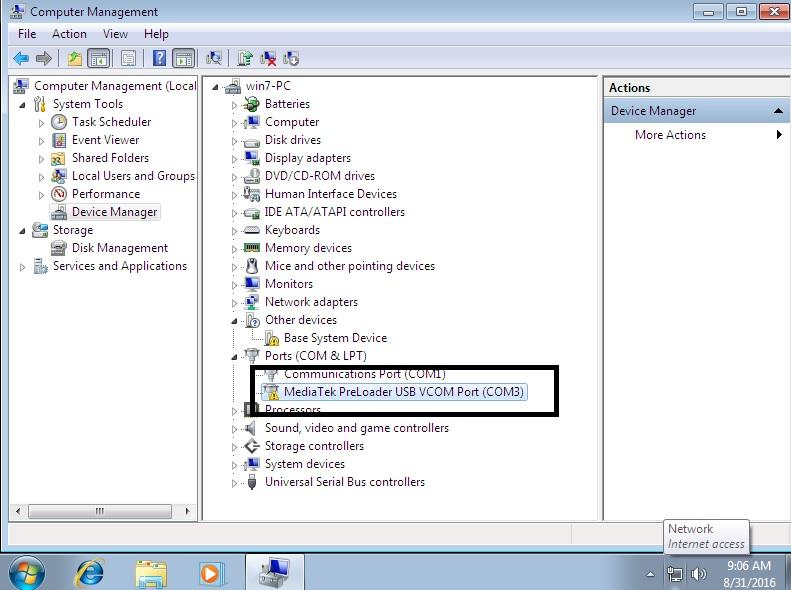Click left arrow of console tree scrollbar
The width and height of the screenshot is (791, 590).
point(19,511)
